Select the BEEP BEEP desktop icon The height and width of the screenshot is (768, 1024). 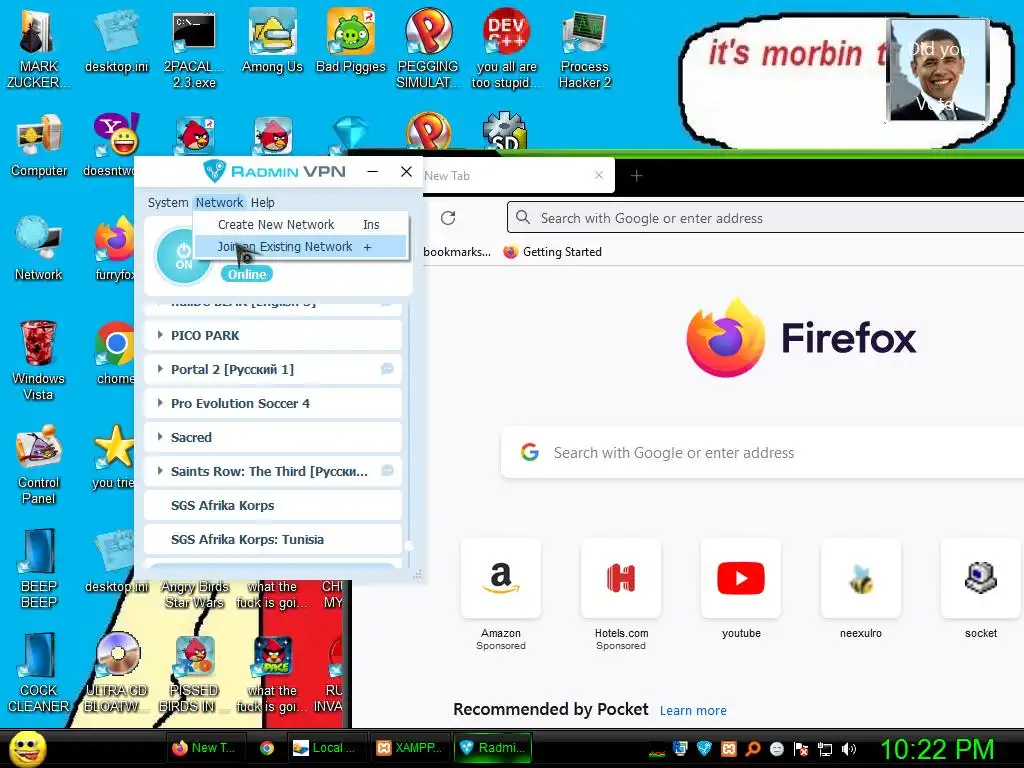39,568
